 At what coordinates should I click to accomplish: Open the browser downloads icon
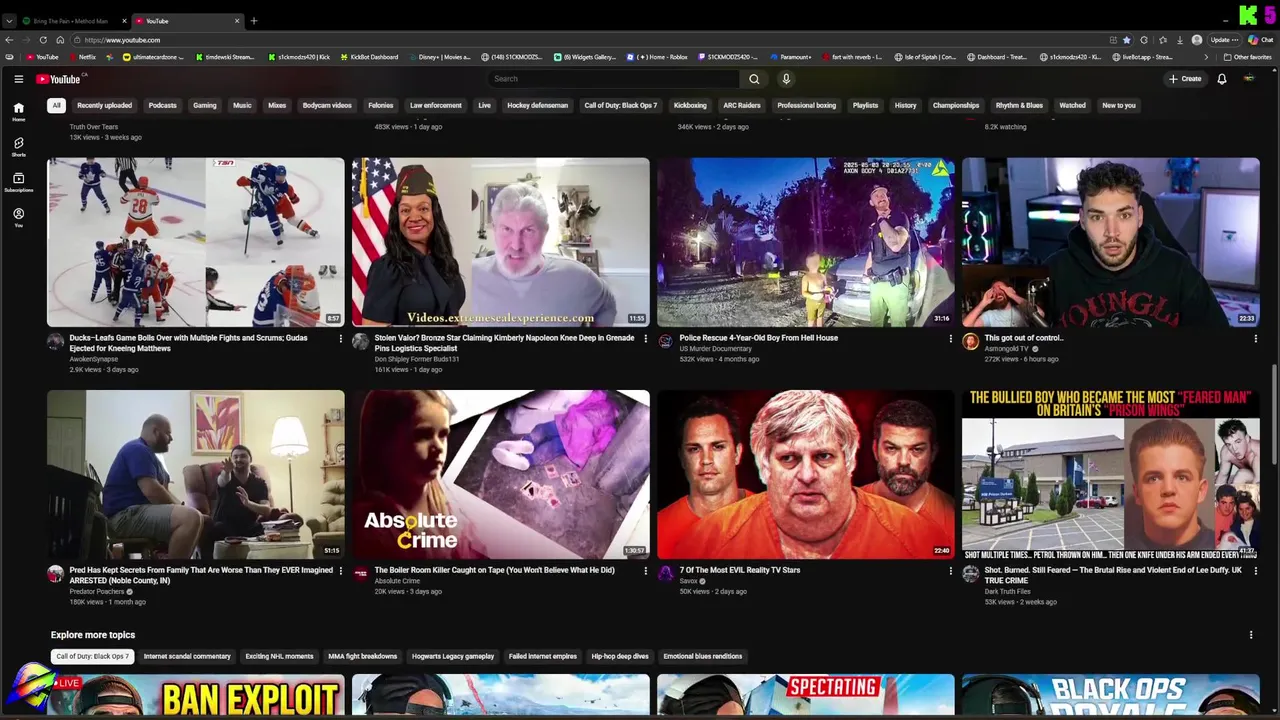tap(1178, 40)
